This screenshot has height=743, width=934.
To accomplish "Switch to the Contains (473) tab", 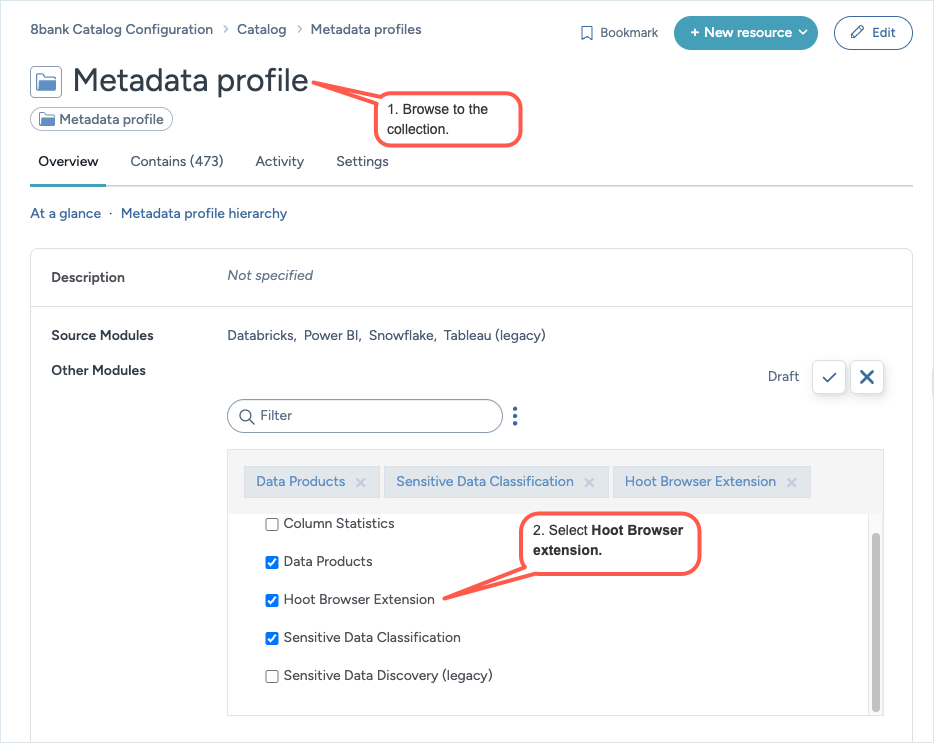I will click(177, 161).
